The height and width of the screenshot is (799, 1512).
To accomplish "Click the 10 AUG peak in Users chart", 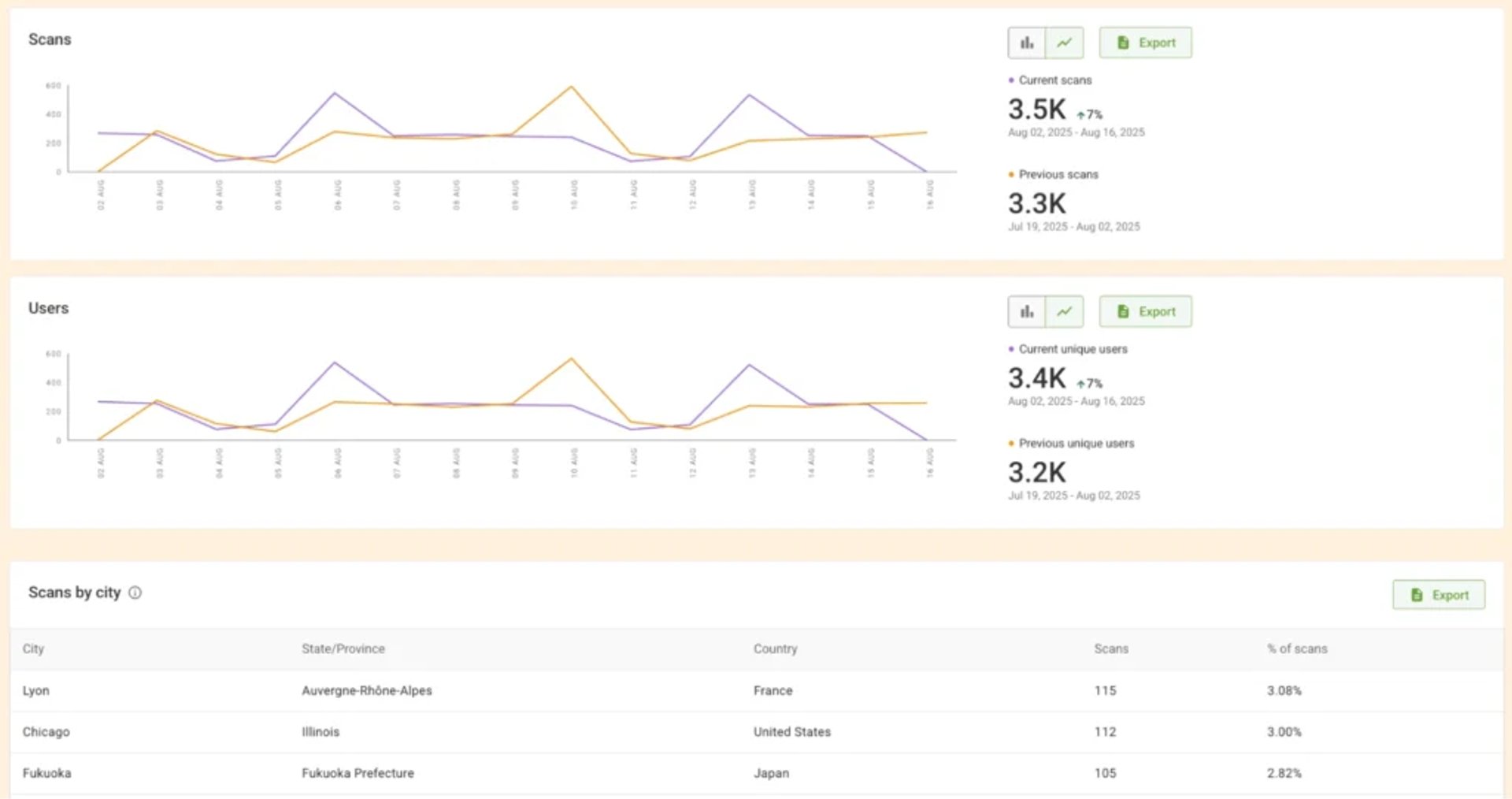I will tap(572, 359).
